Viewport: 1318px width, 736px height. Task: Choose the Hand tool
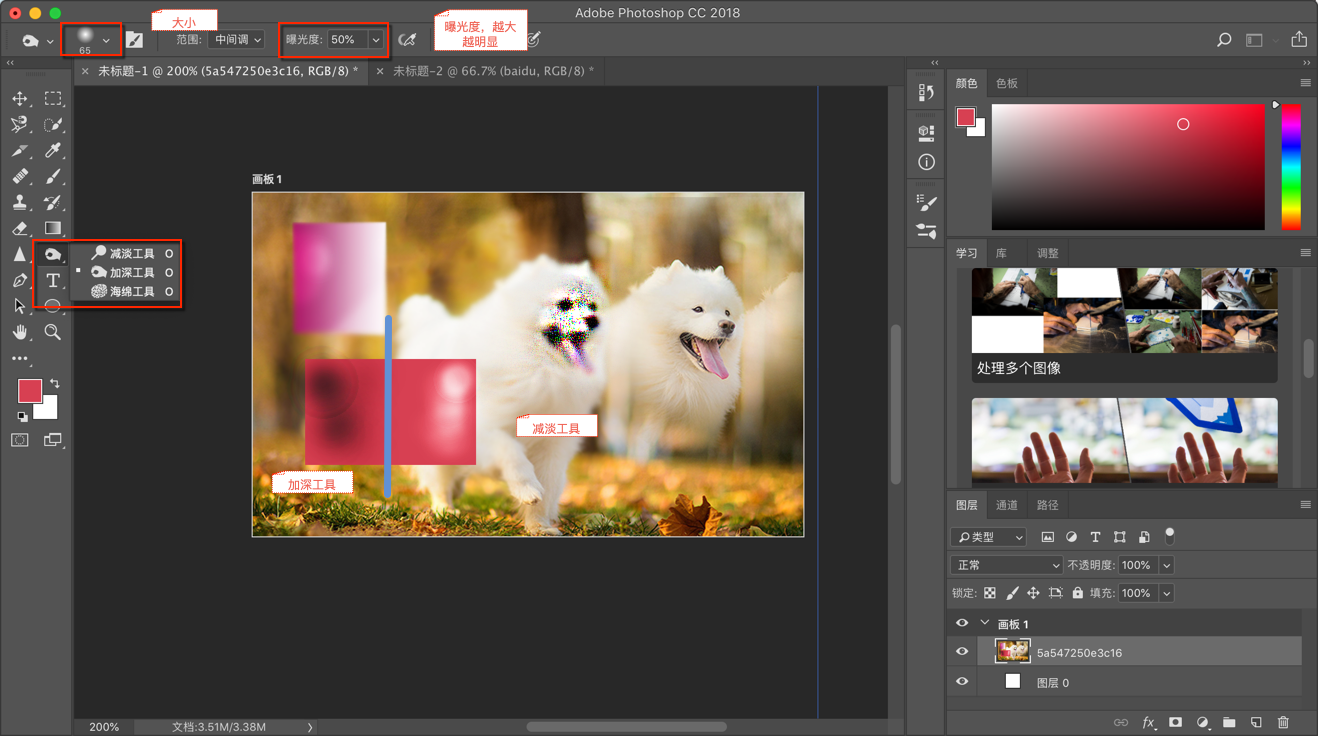point(20,332)
